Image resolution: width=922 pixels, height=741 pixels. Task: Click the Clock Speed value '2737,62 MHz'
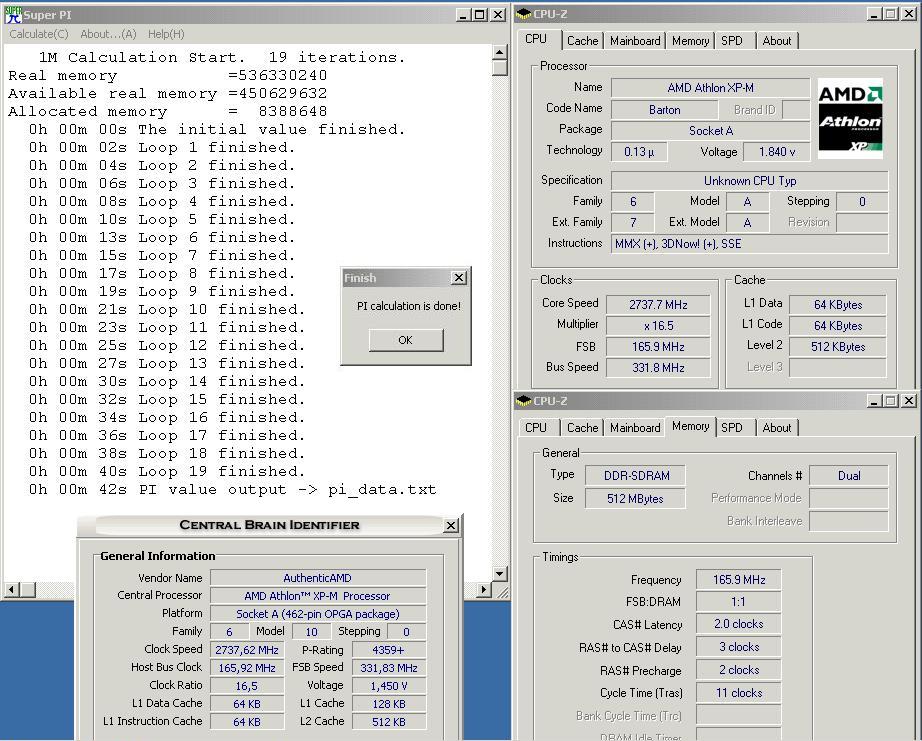coord(247,650)
